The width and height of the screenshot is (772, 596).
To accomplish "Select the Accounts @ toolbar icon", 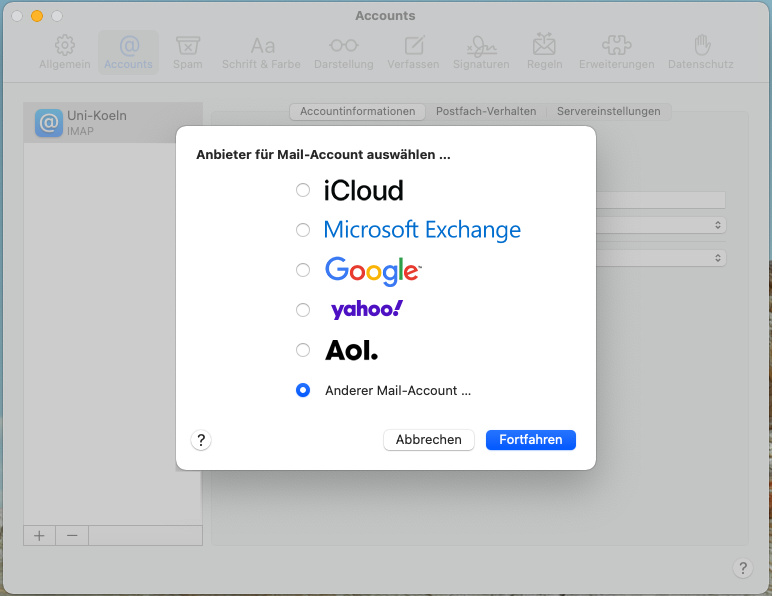I will [129, 45].
